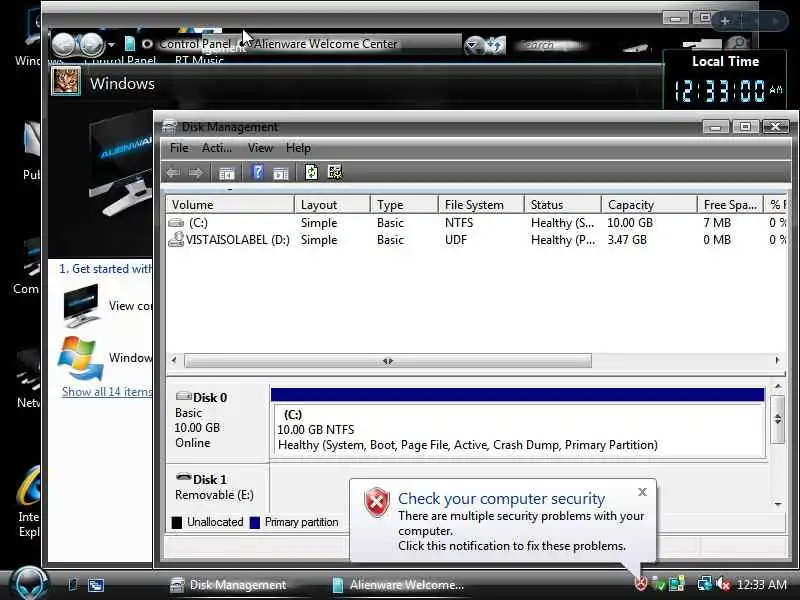Sort by the Capacity column header
The width and height of the screenshot is (800, 600).
pyautogui.click(x=649, y=205)
